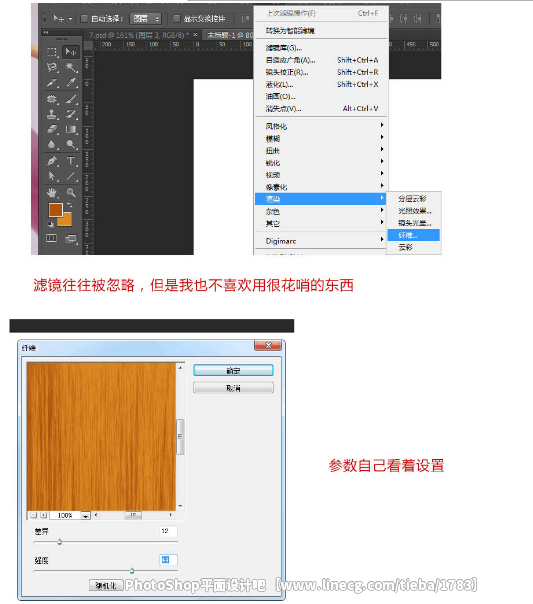Open the Move tool preset picker arrow
Screen dimensions: 533x604
70,19
